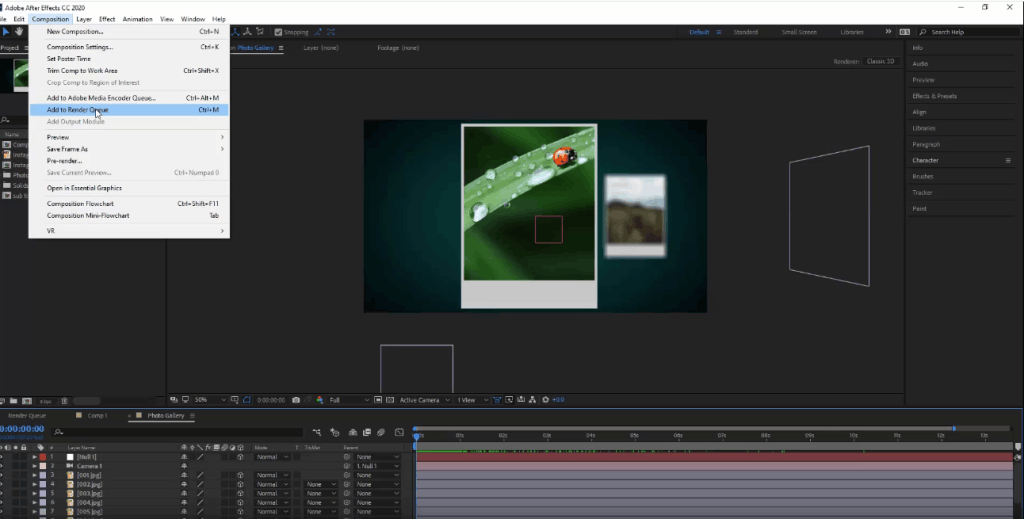Click the workspace overflow chevrons
This screenshot has height=519, width=1024.
pyautogui.click(x=888, y=31)
